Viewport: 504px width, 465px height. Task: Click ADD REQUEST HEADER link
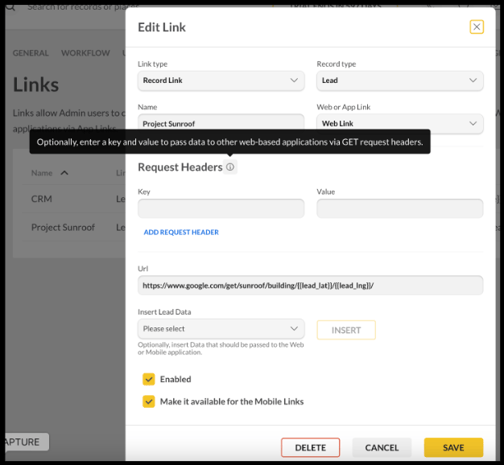click(181, 232)
